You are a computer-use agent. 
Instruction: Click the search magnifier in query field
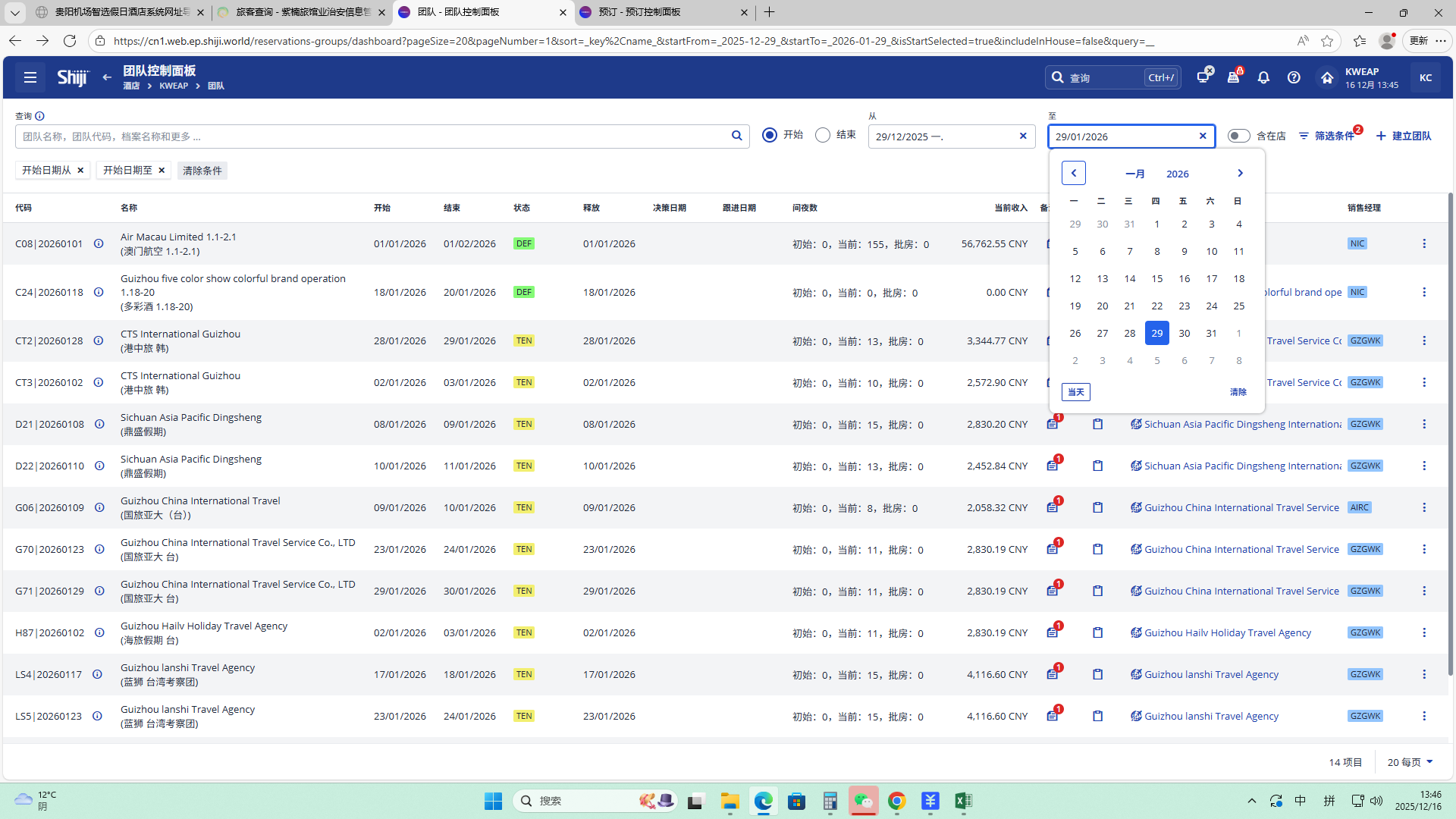tap(736, 136)
